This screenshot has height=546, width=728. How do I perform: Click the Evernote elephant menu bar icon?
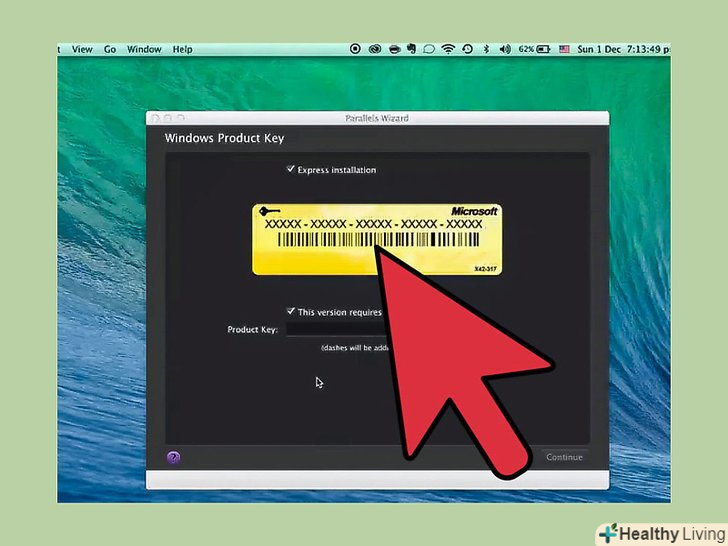411,49
